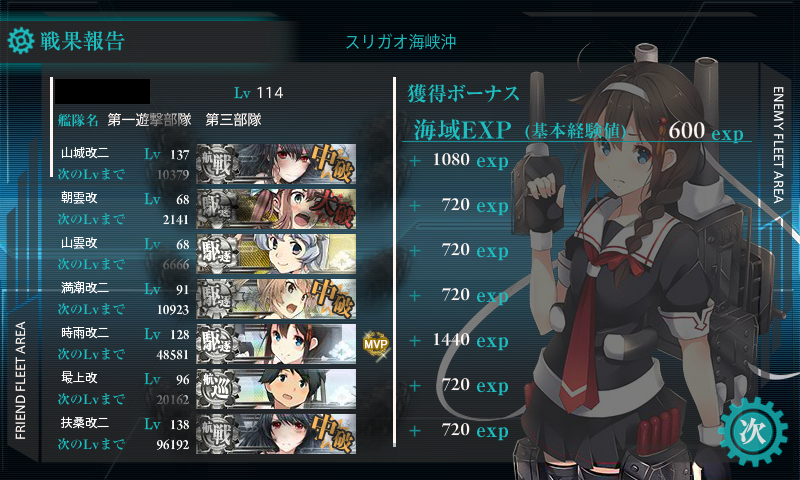Click the 海域EXP 600 exp header
Screen dimensions: 800x480
(x=578, y=131)
